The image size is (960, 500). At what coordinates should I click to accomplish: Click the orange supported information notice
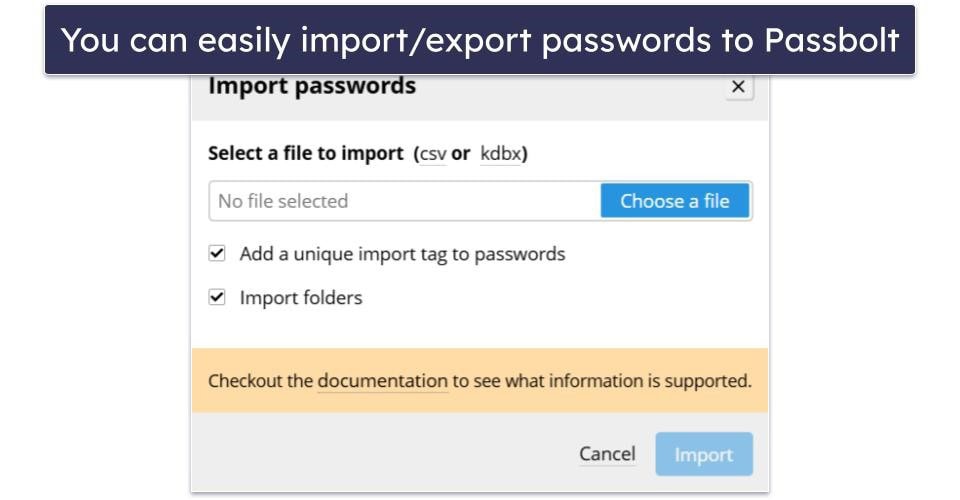[480, 381]
